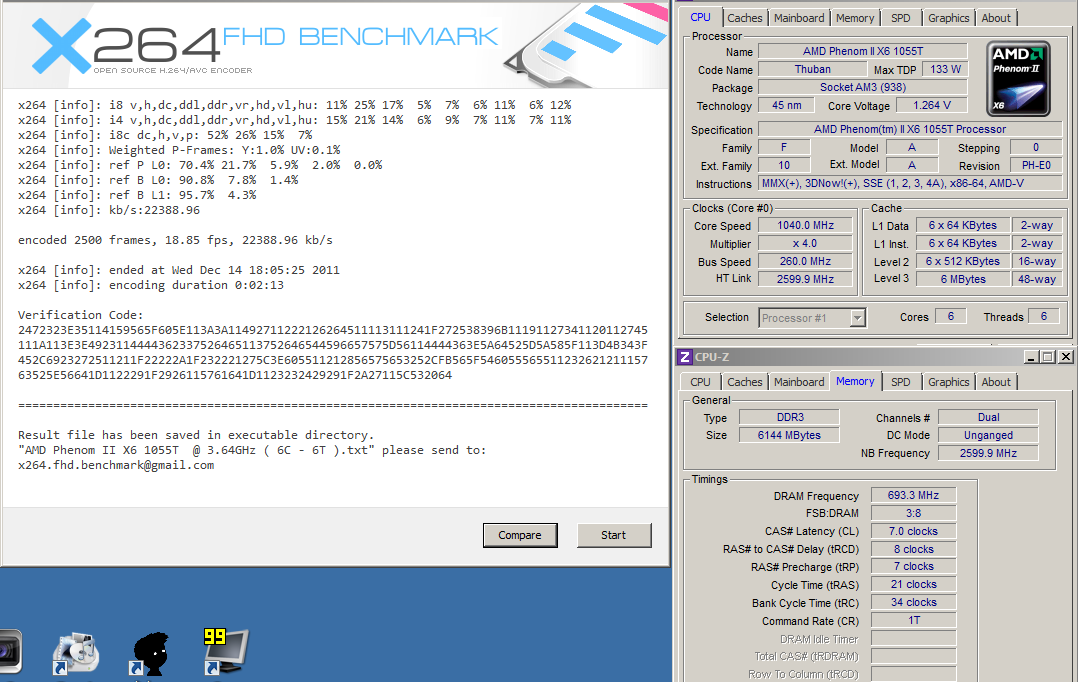This screenshot has width=1078, height=682.
Task: Select Memory tab in lower CPU-Z window
Action: click(x=855, y=381)
